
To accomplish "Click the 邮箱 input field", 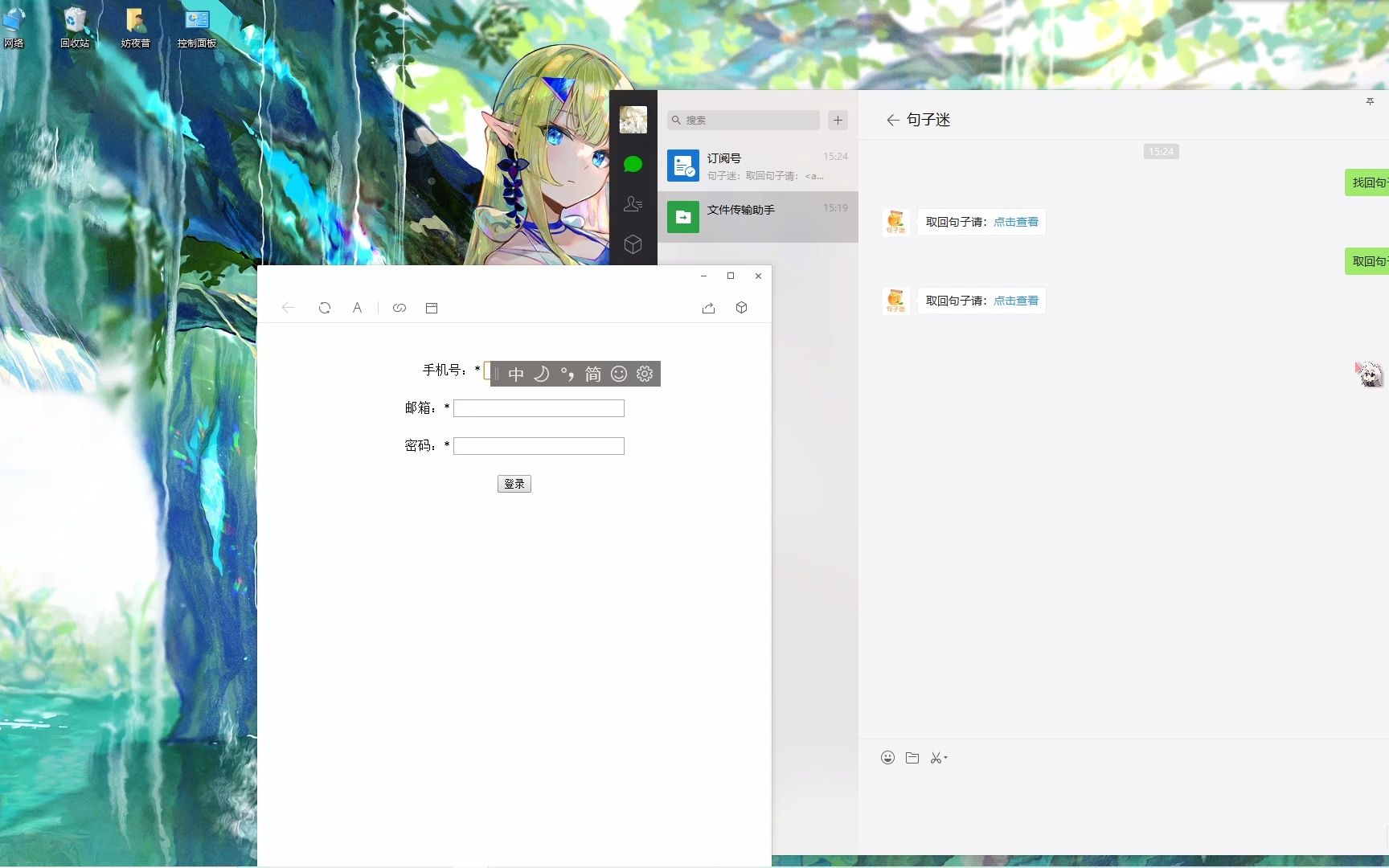I will pos(539,408).
